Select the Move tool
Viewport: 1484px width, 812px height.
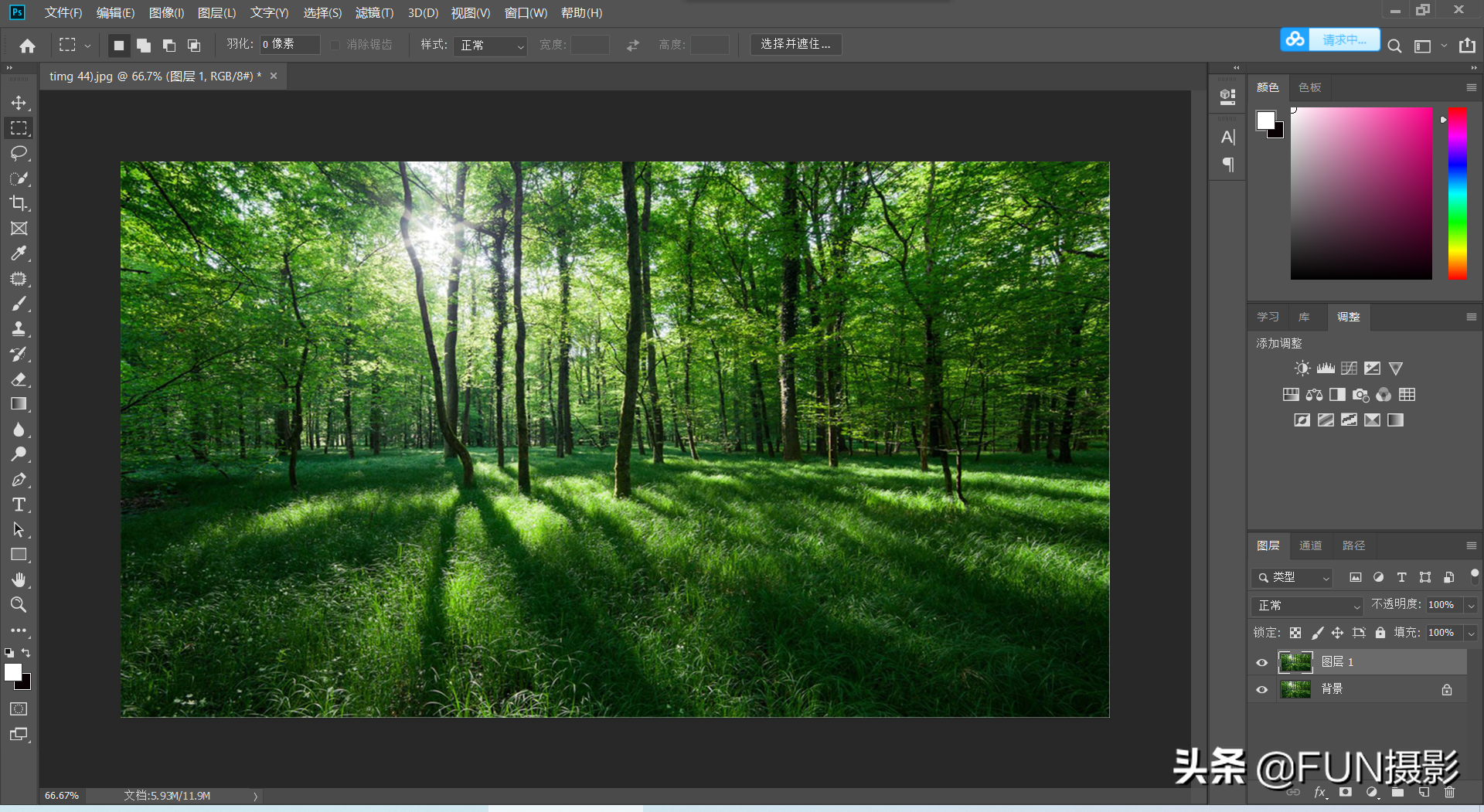(x=19, y=103)
